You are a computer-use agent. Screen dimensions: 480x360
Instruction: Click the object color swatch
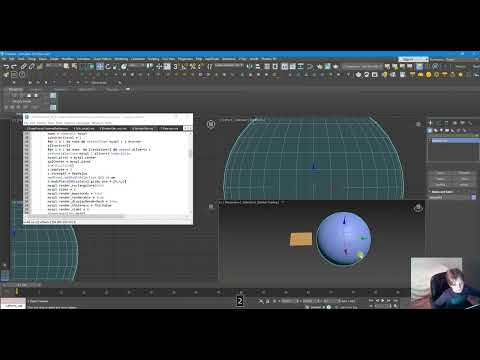click(474, 197)
